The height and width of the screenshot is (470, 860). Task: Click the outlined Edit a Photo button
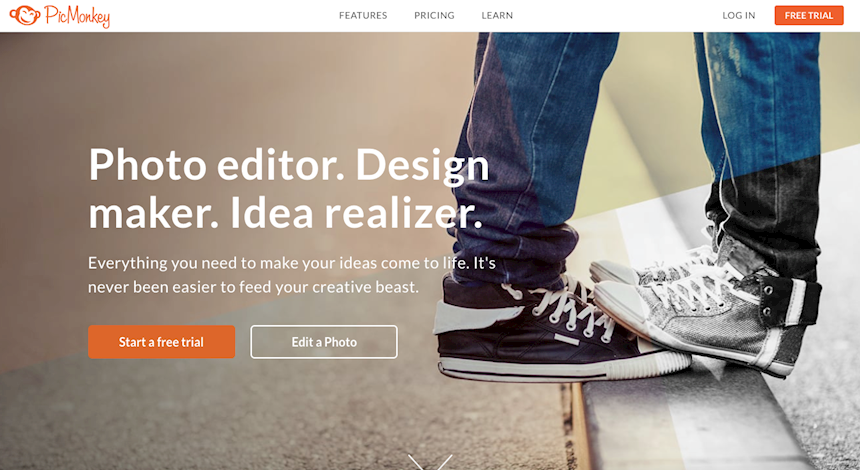(x=324, y=342)
